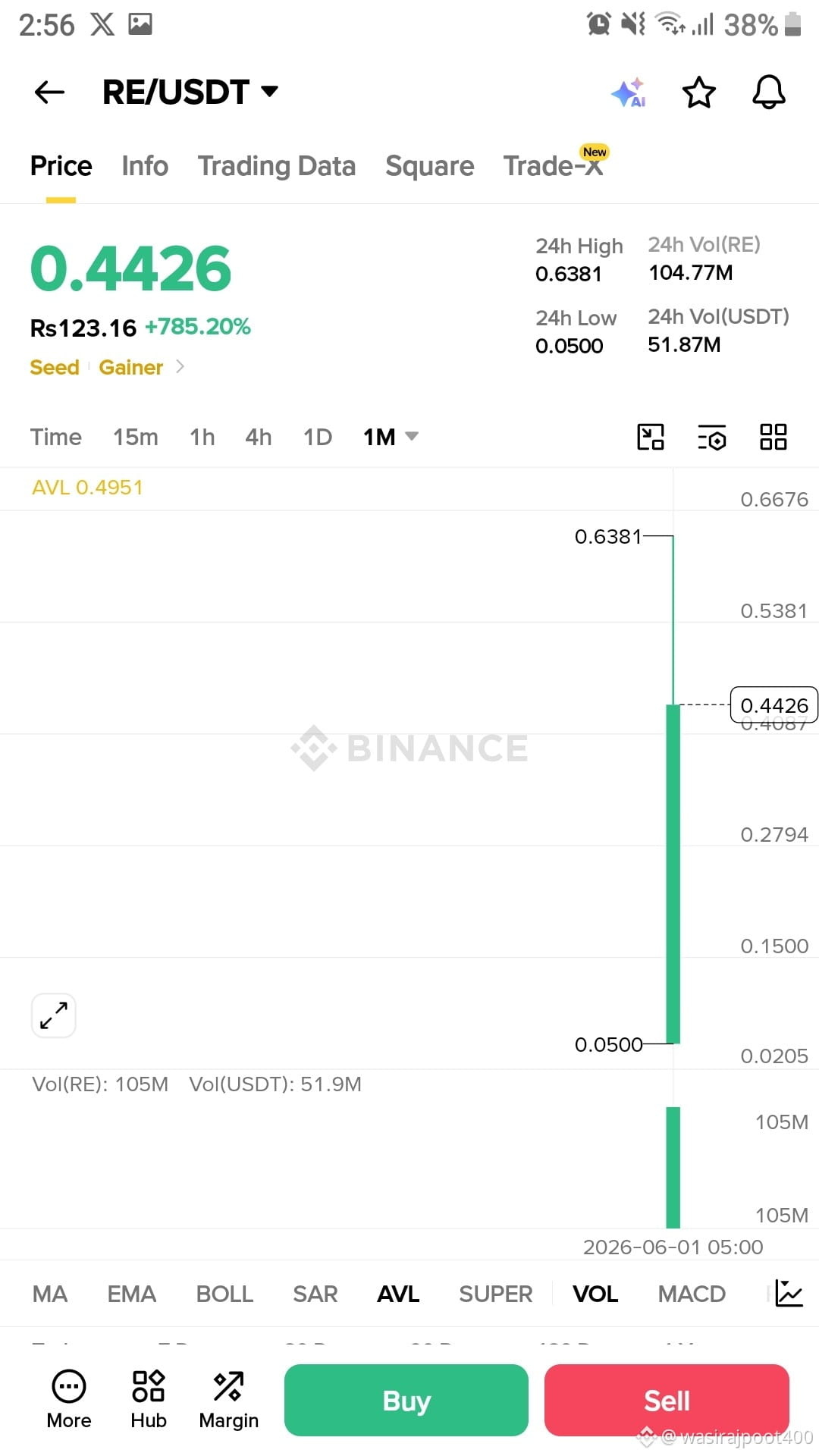Toggle the AVL indicator
The image size is (819, 1456).
tap(398, 1294)
